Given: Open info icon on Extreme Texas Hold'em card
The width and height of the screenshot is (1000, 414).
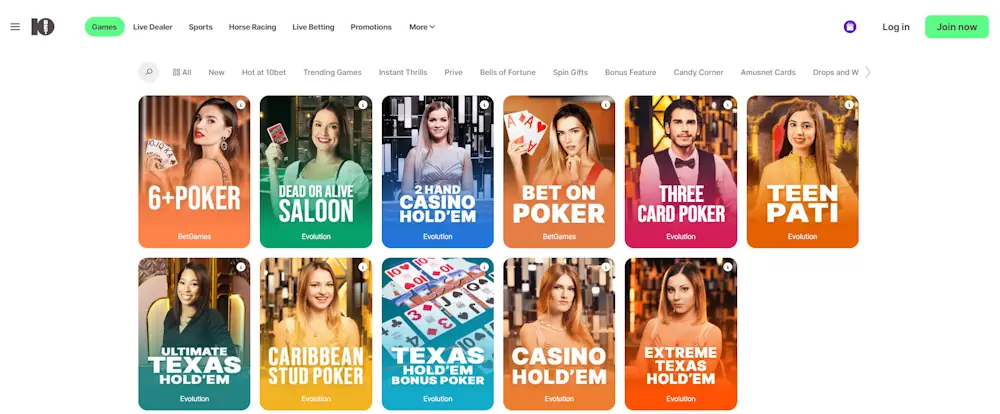Looking at the screenshot, I should [x=727, y=267].
